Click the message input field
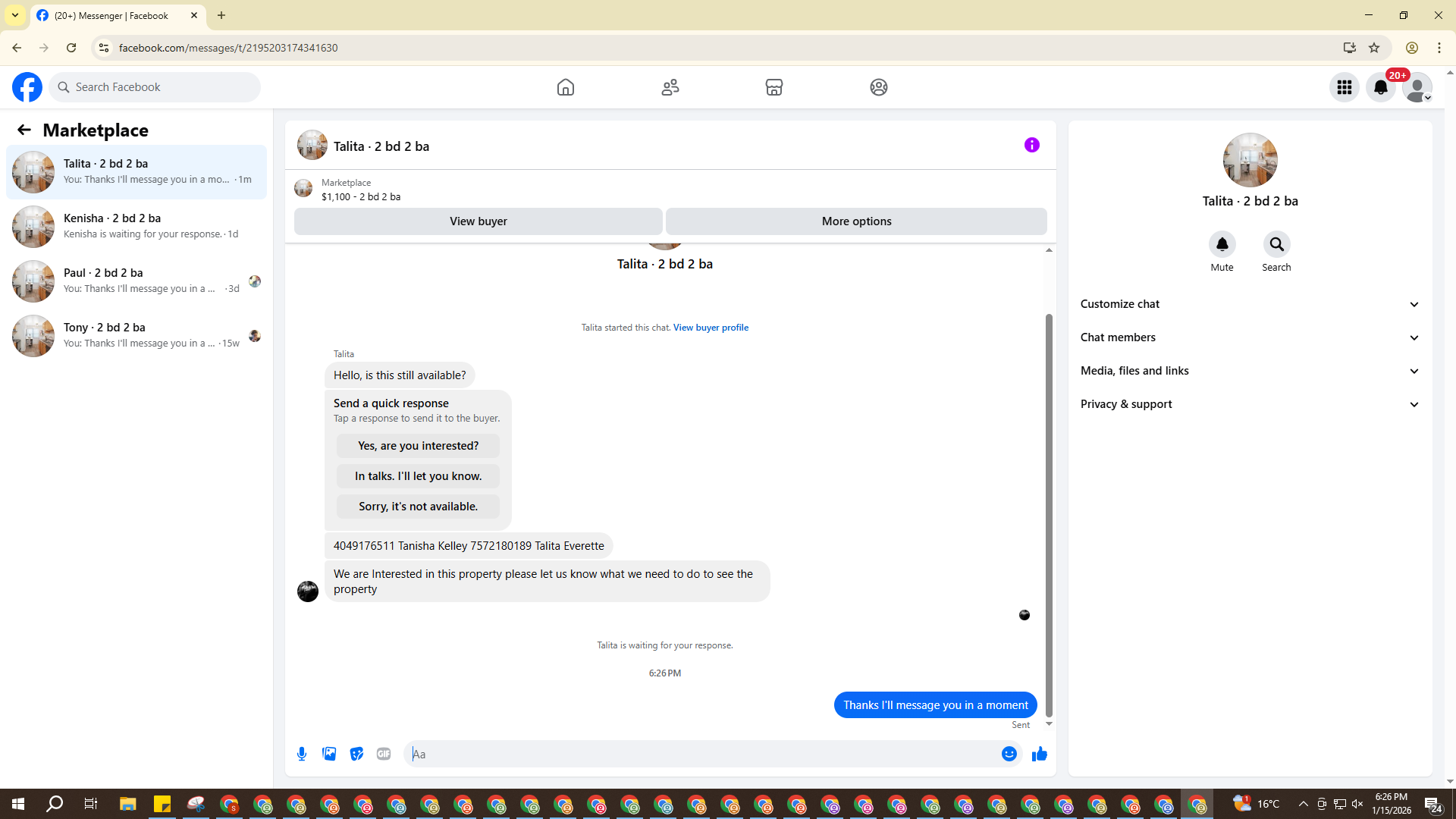 coord(705,754)
